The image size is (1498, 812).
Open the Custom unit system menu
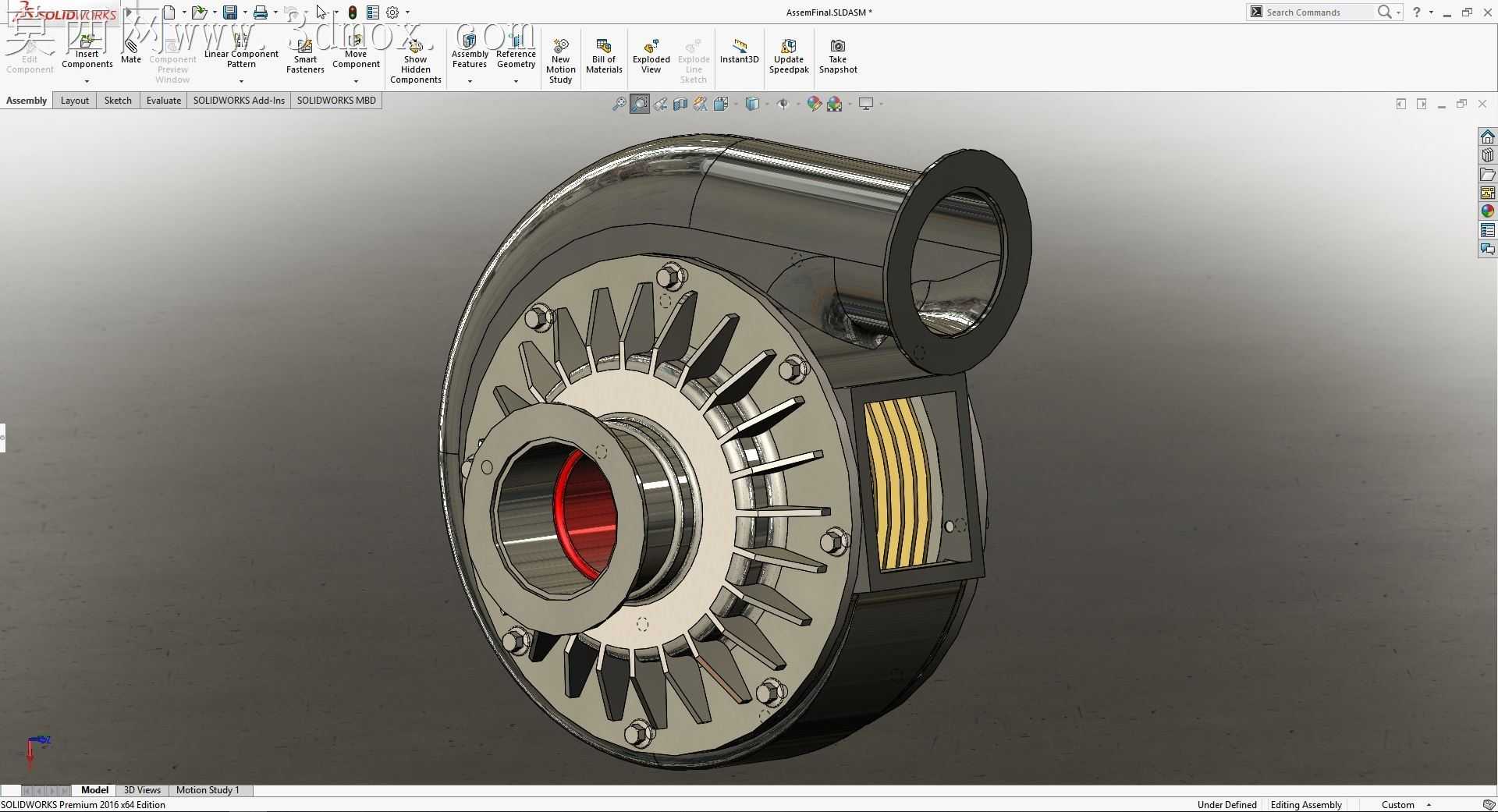(x=1406, y=805)
